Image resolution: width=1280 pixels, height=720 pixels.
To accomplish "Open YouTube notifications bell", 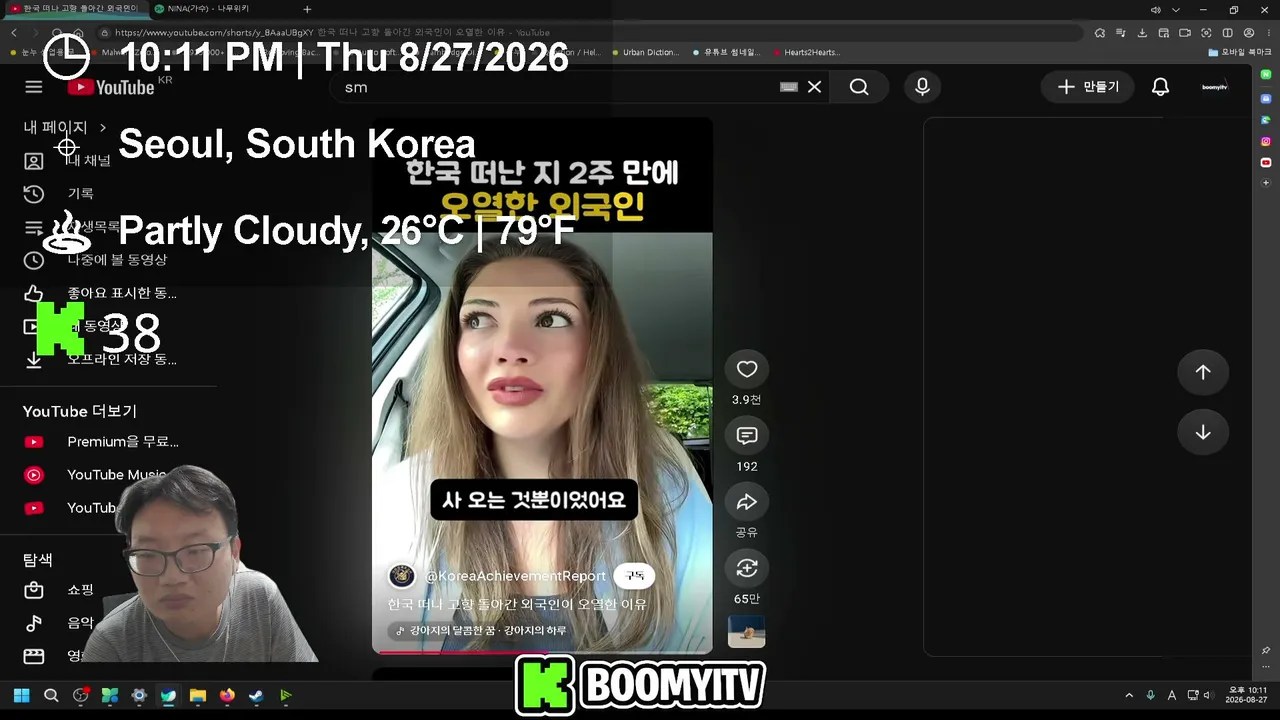I will pos(1160,87).
